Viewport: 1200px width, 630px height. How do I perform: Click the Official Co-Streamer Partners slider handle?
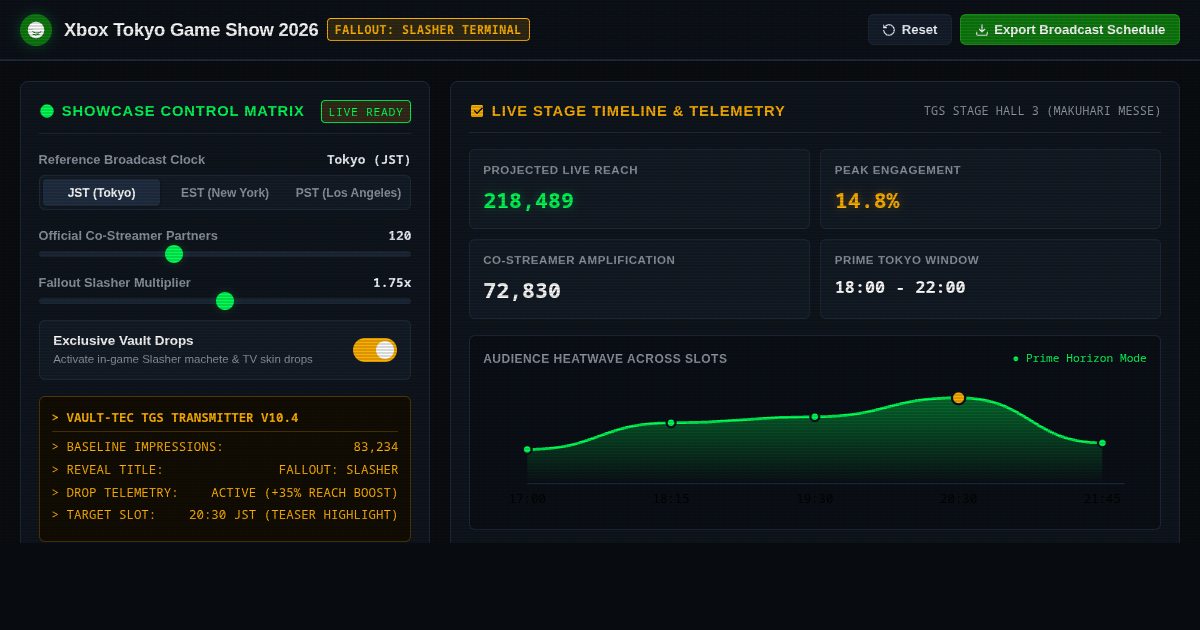point(174,254)
